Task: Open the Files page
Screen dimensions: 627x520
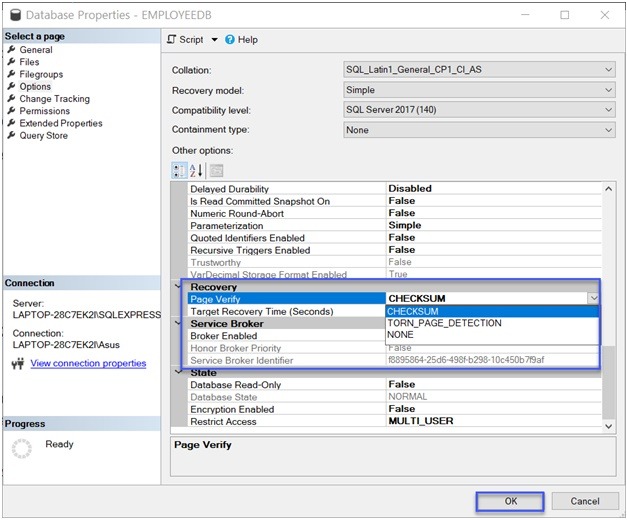Action: (29, 62)
